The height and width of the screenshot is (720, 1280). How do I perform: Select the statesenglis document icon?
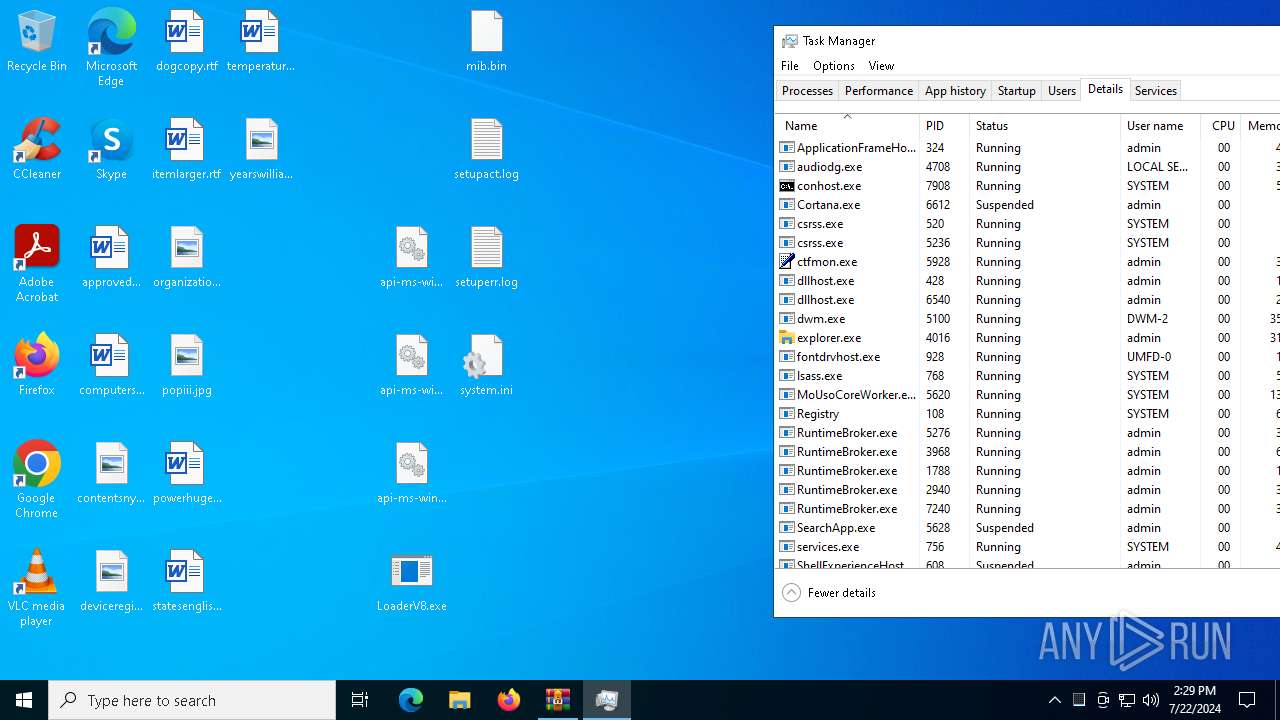click(187, 582)
